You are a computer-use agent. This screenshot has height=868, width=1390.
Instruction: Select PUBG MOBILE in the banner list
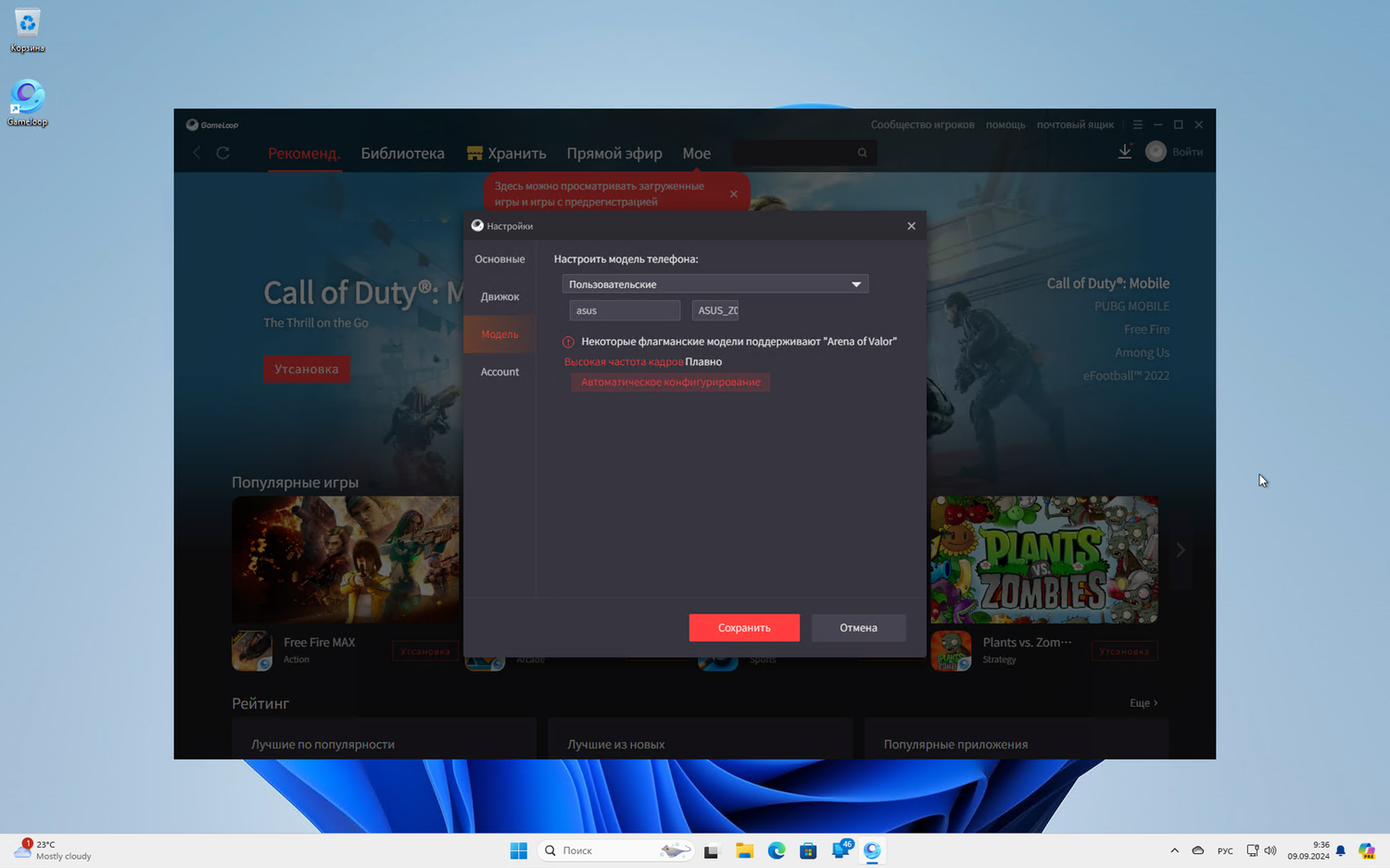pos(1131,307)
